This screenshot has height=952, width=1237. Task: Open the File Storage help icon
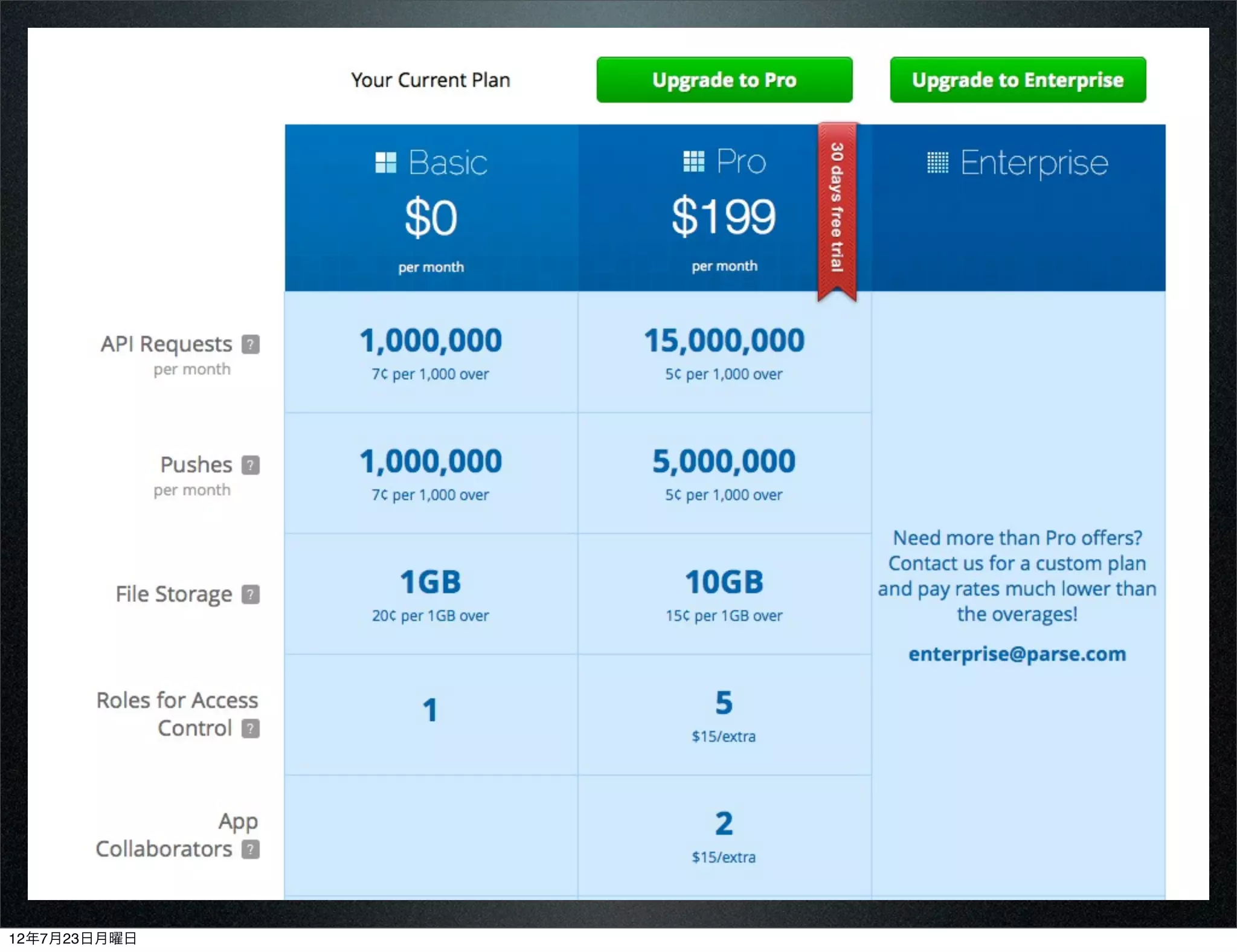pos(251,594)
